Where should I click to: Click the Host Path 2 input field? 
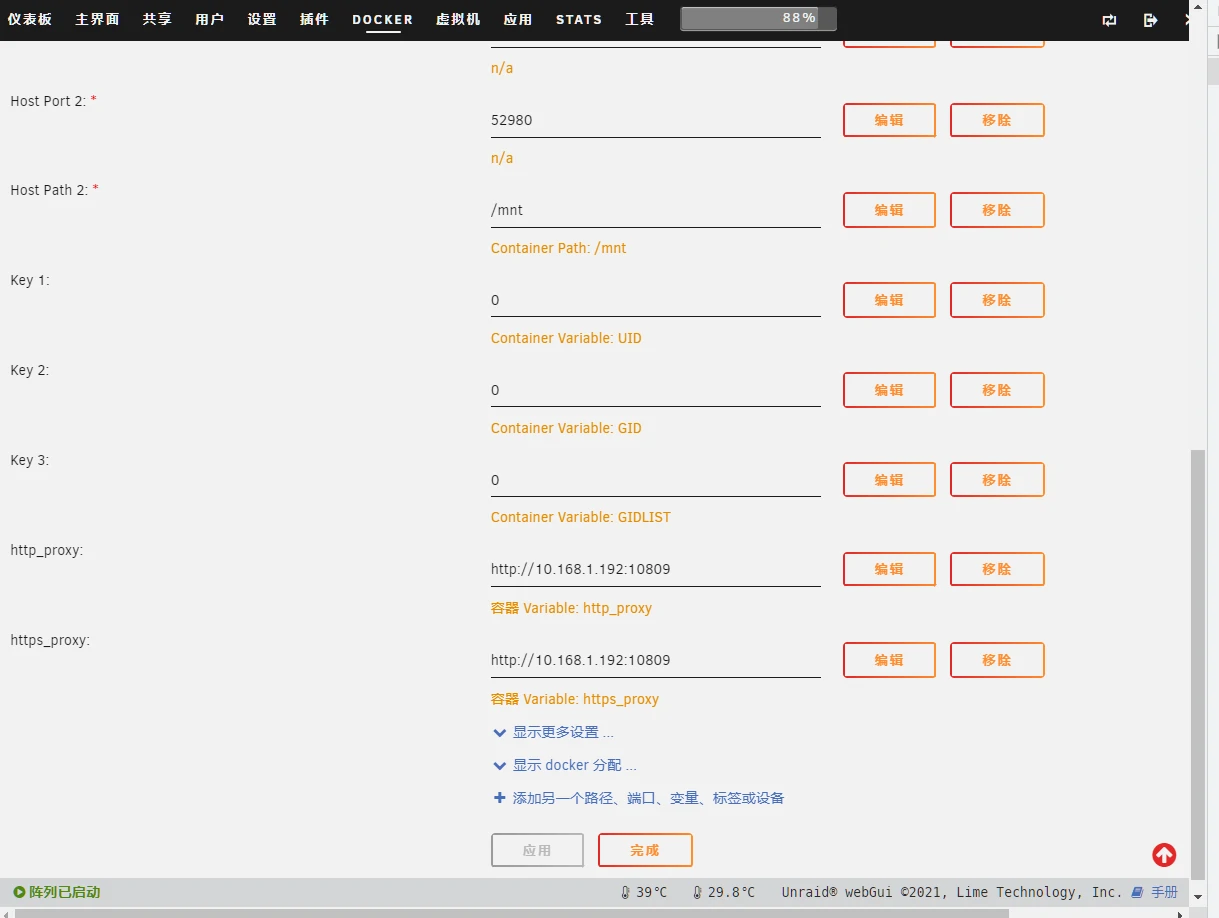tap(655, 211)
